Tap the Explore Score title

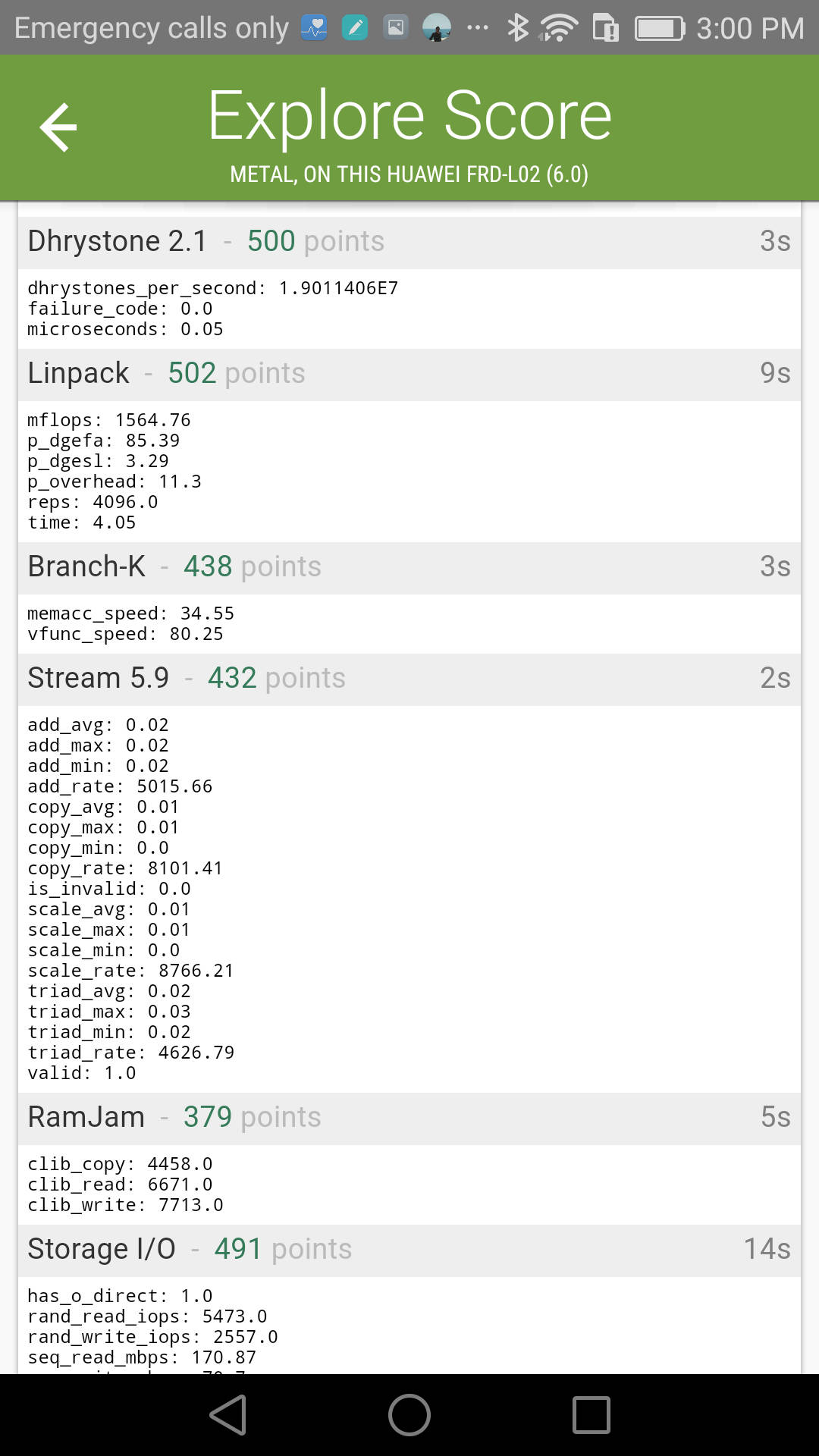click(x=409, y=115)
